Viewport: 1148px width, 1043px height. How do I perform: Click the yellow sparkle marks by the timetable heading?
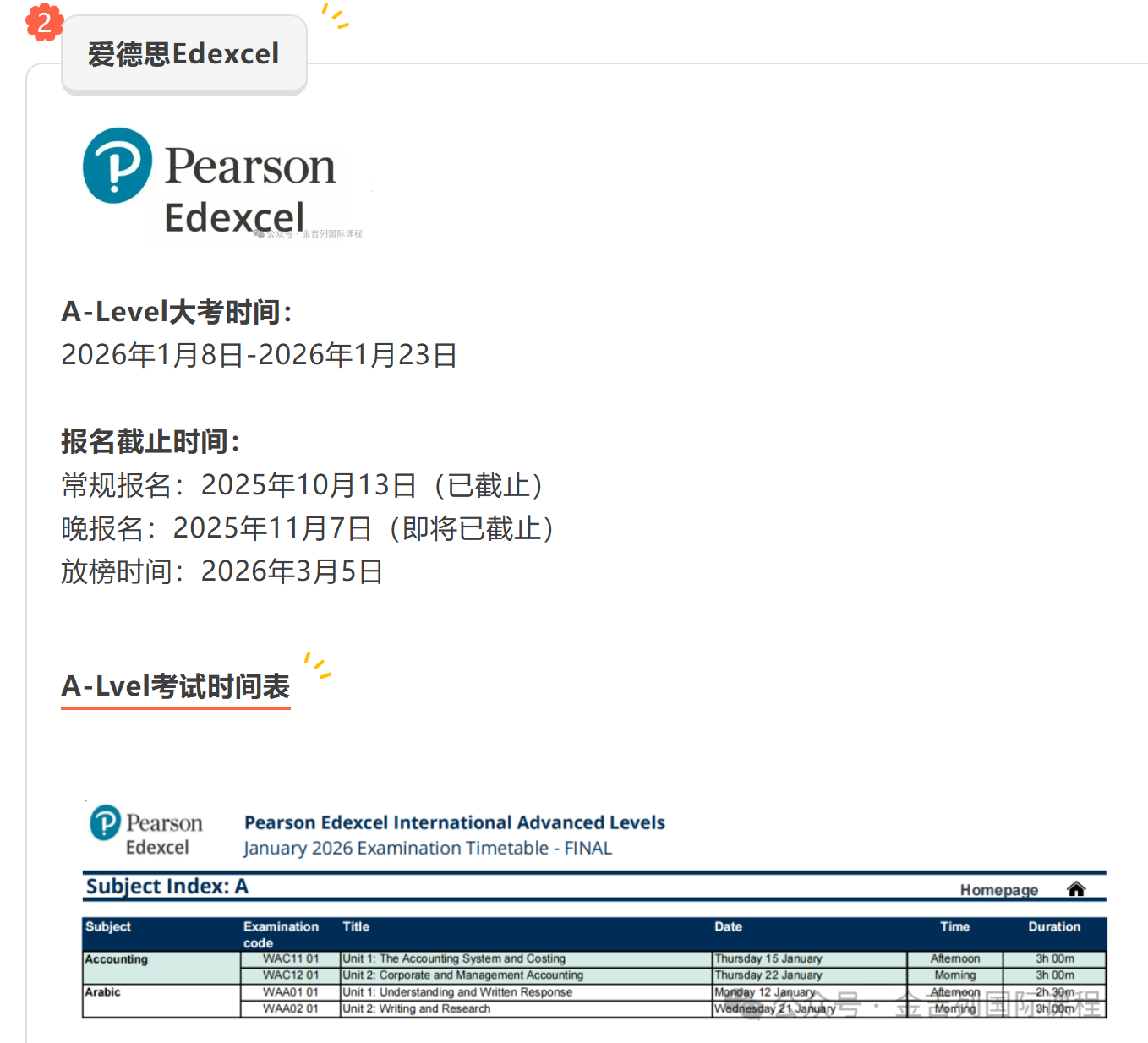click(x=317, y=665)
